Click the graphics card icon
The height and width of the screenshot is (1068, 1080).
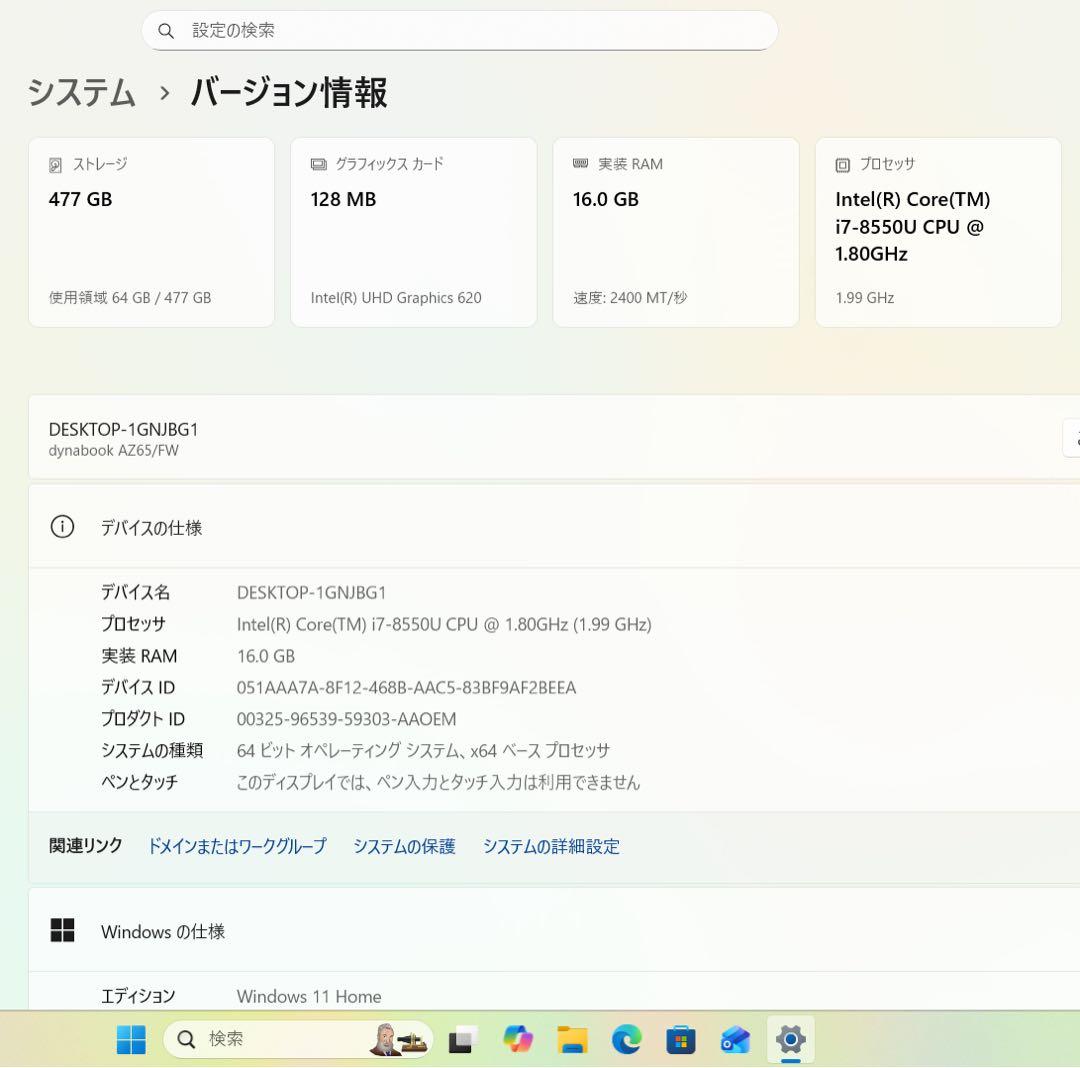(x=318, y=165)
